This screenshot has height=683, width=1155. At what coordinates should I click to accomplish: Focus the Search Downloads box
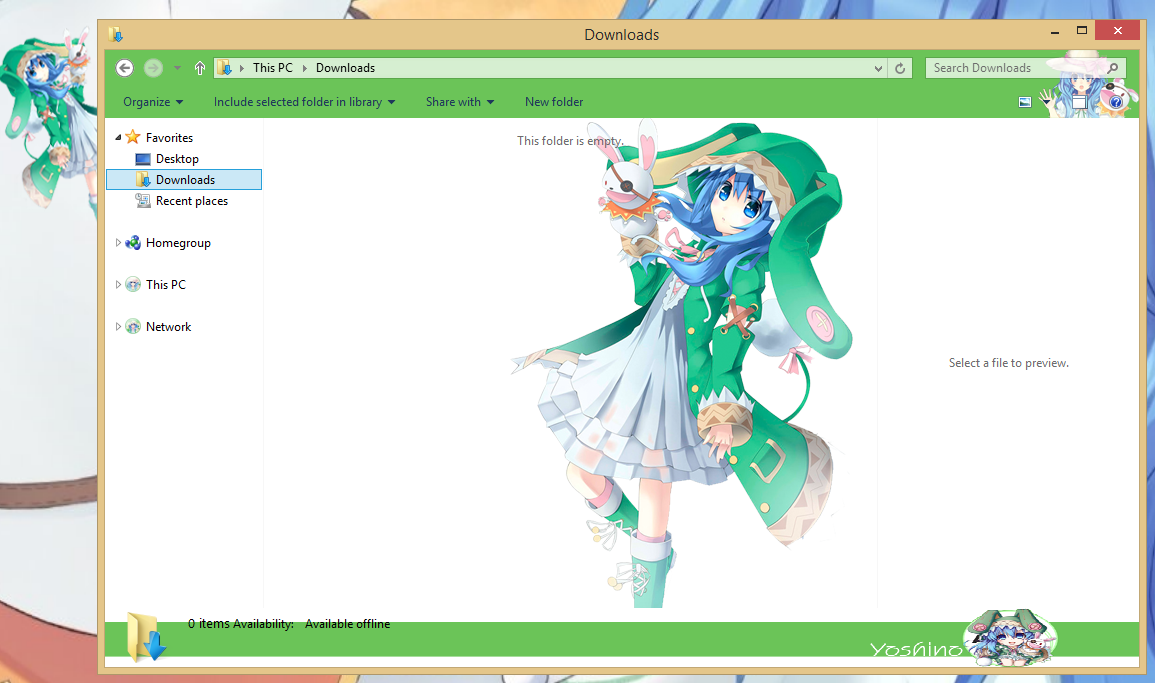[x=1025, y=68]
